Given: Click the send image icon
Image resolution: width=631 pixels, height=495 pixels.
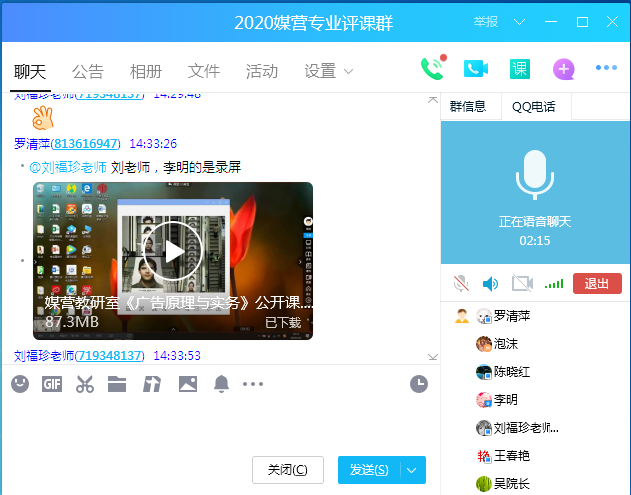Looking at the screenshot, I should pyautogui.click(x=187, y=383).
